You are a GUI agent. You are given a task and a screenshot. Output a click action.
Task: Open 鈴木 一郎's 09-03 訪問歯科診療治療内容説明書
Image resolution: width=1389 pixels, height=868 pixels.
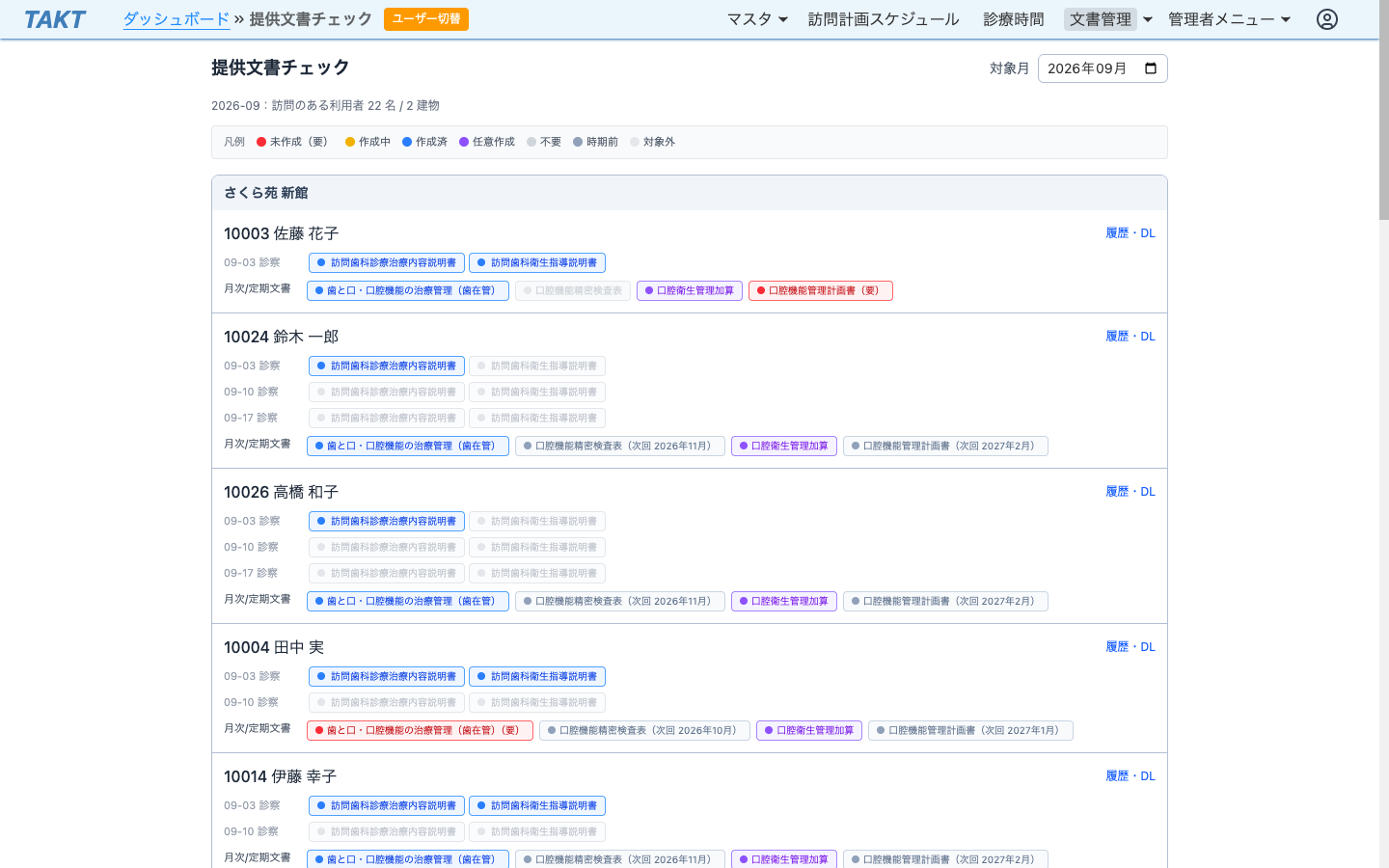tap(387, 366)
